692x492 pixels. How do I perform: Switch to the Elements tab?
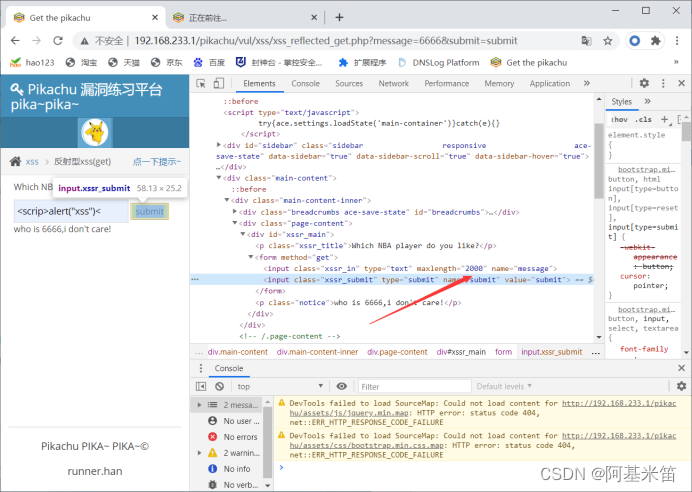259,83
